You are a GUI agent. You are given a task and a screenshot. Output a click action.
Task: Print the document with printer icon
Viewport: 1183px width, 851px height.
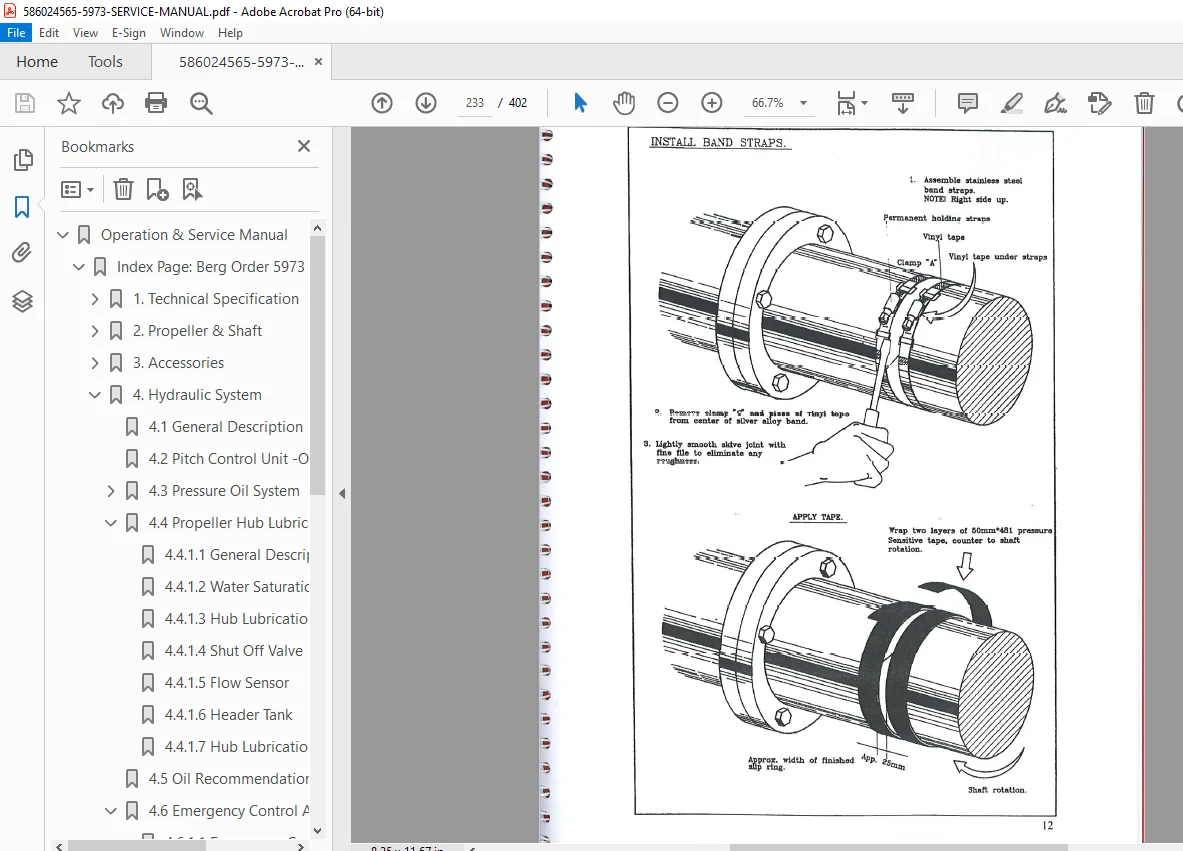[156, 103]
